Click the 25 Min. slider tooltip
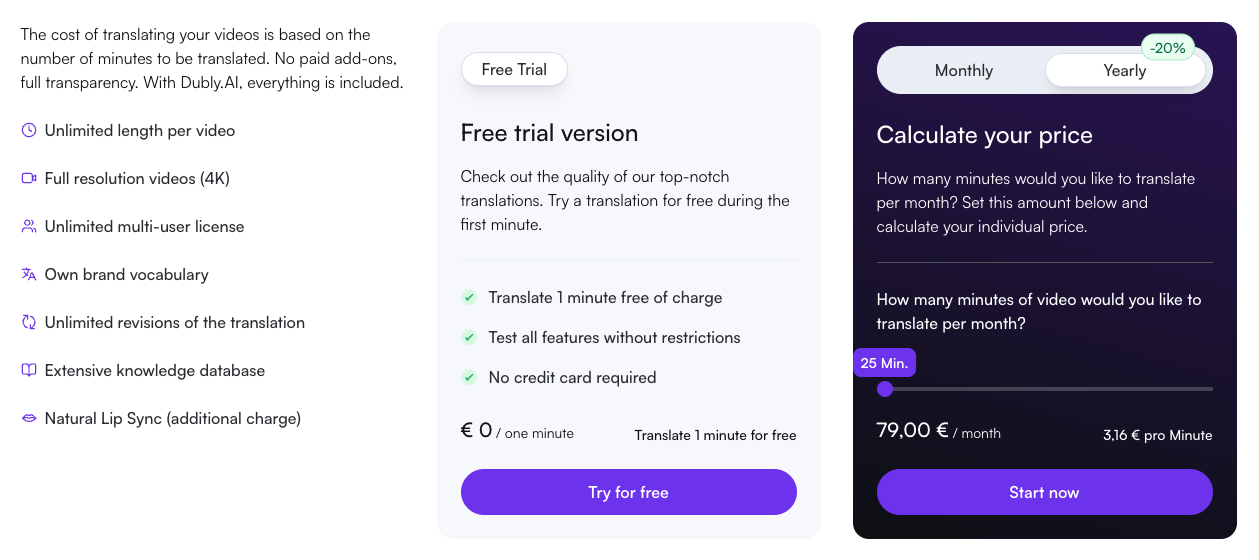The width and height of the screenshot is (1259, 560). (884, 363)
